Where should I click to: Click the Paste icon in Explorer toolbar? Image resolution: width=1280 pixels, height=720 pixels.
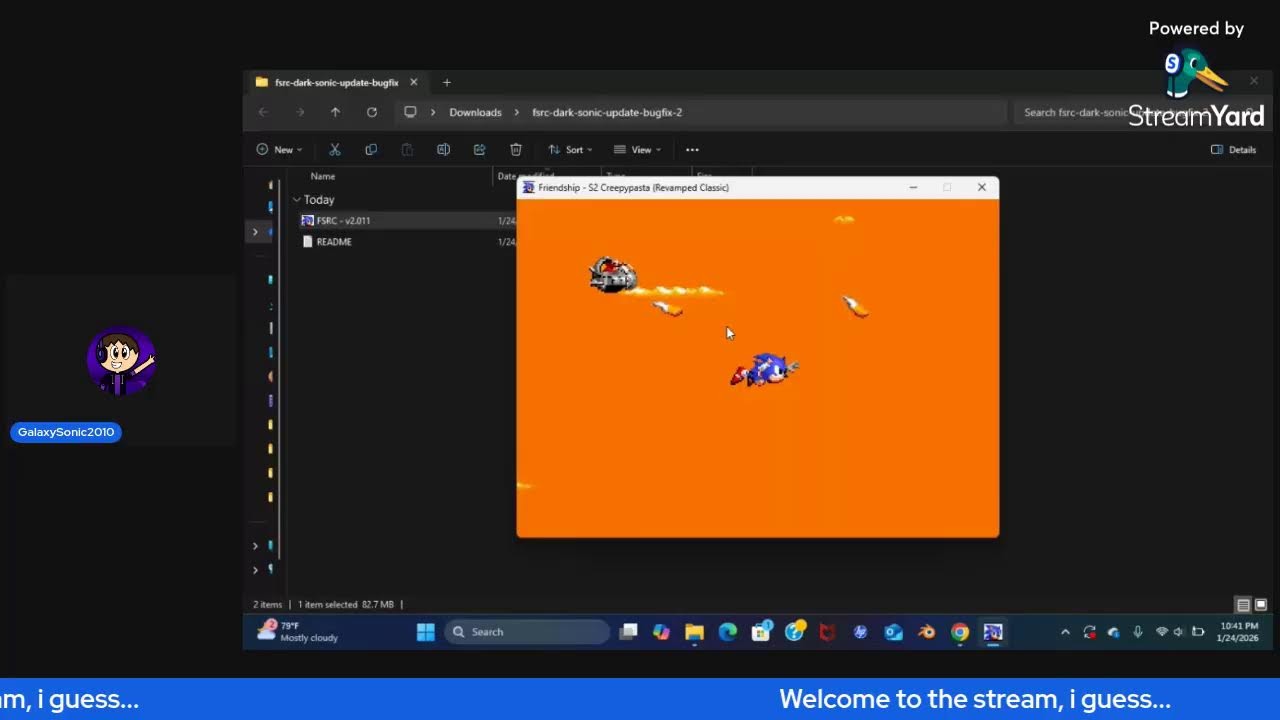point(407,150)
